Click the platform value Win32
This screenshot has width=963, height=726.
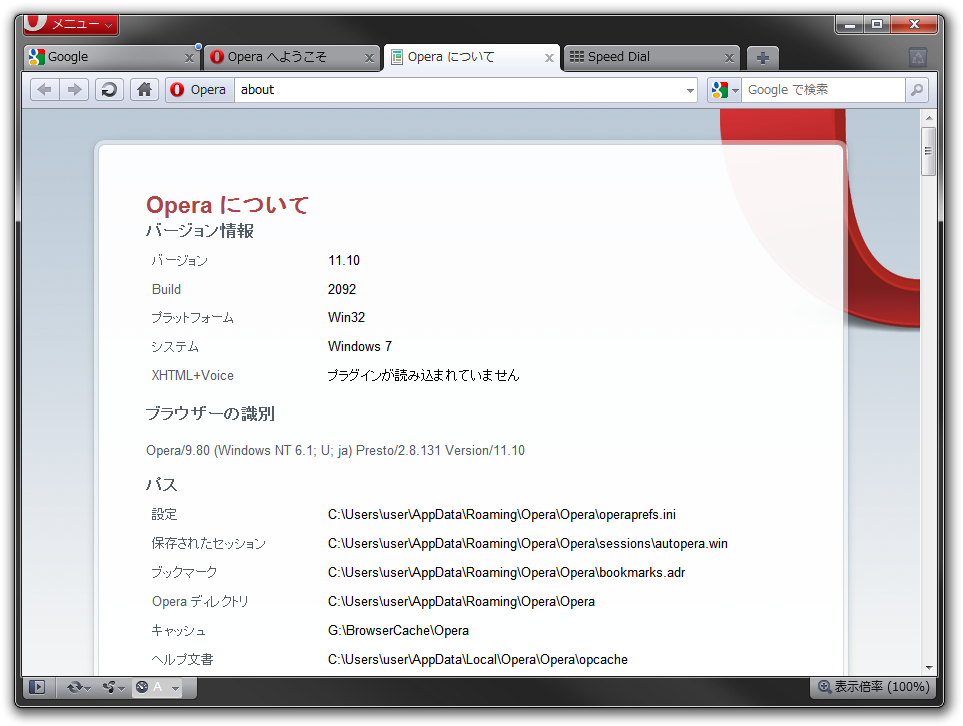pyautogui.click(x=346, y=318)
